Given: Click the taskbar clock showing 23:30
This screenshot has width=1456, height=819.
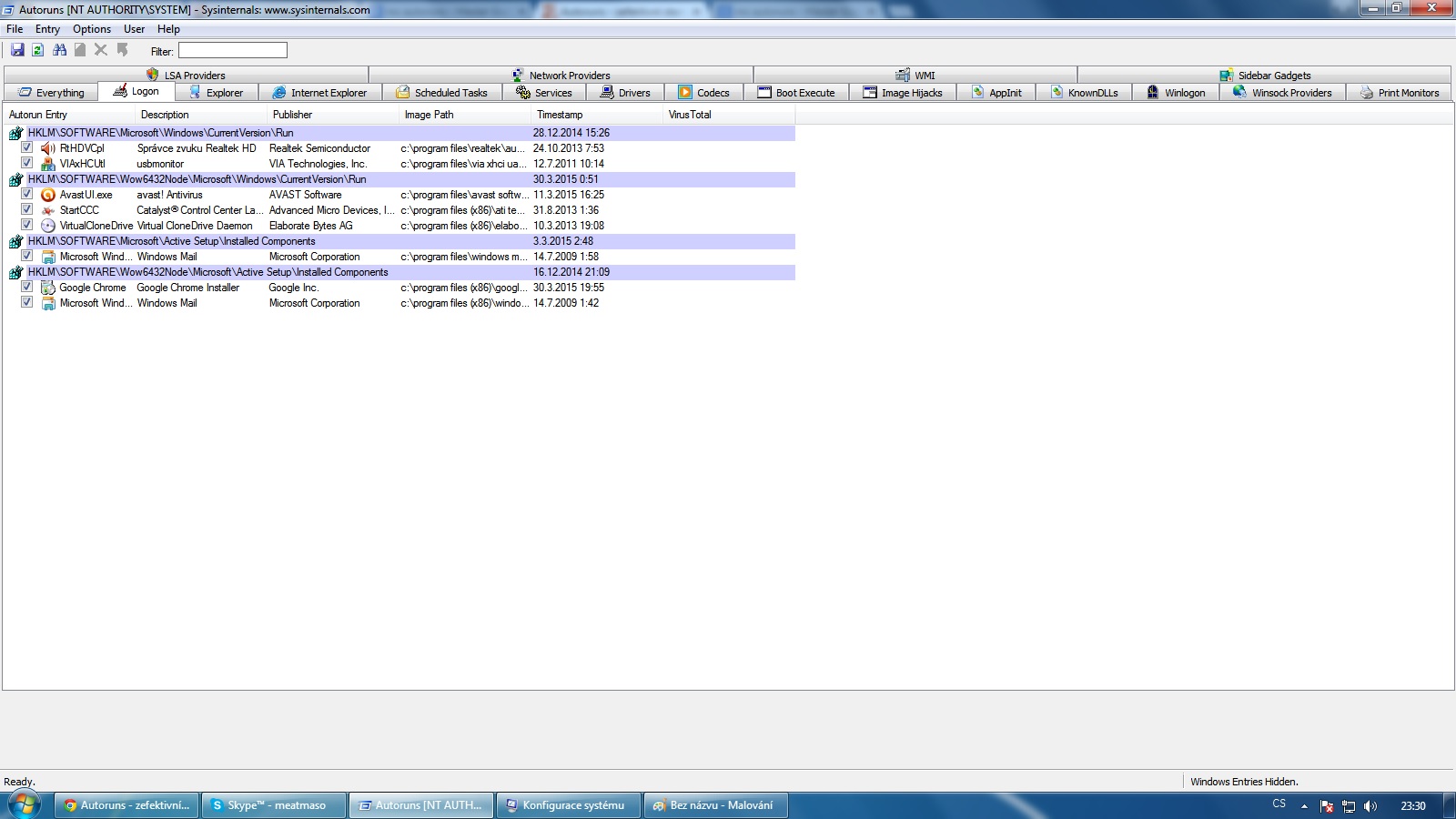Looking at the screenshot, I should [1413, 806].
